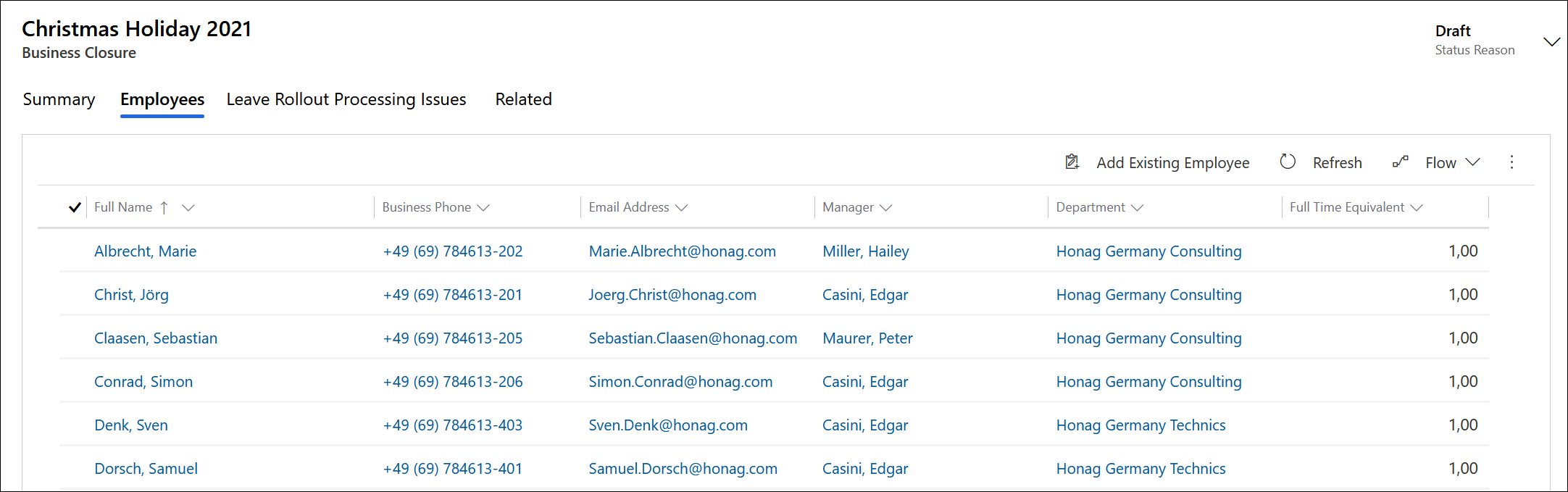
Task: Click the Refresh circular arrow icon
Action: coord(1288,162)
